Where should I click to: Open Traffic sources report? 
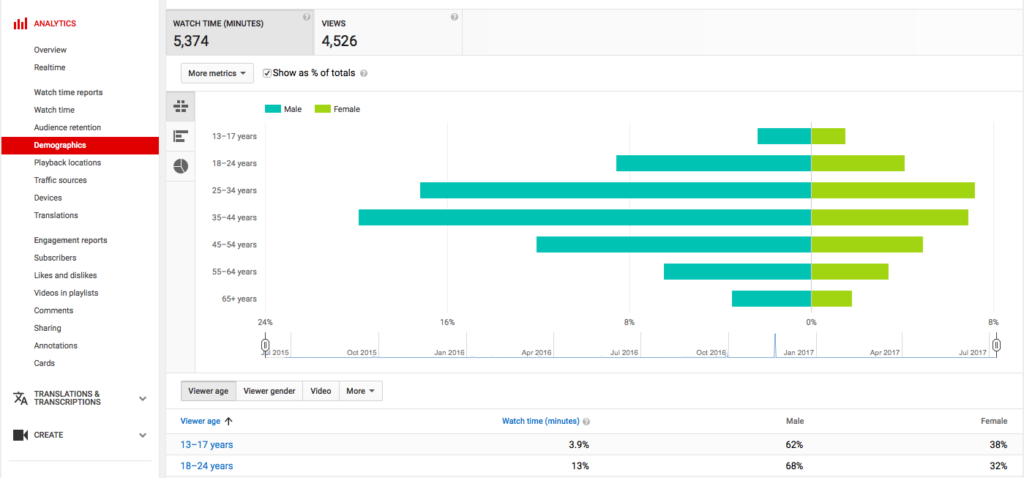pyautogui.click(x=60, y=180)
